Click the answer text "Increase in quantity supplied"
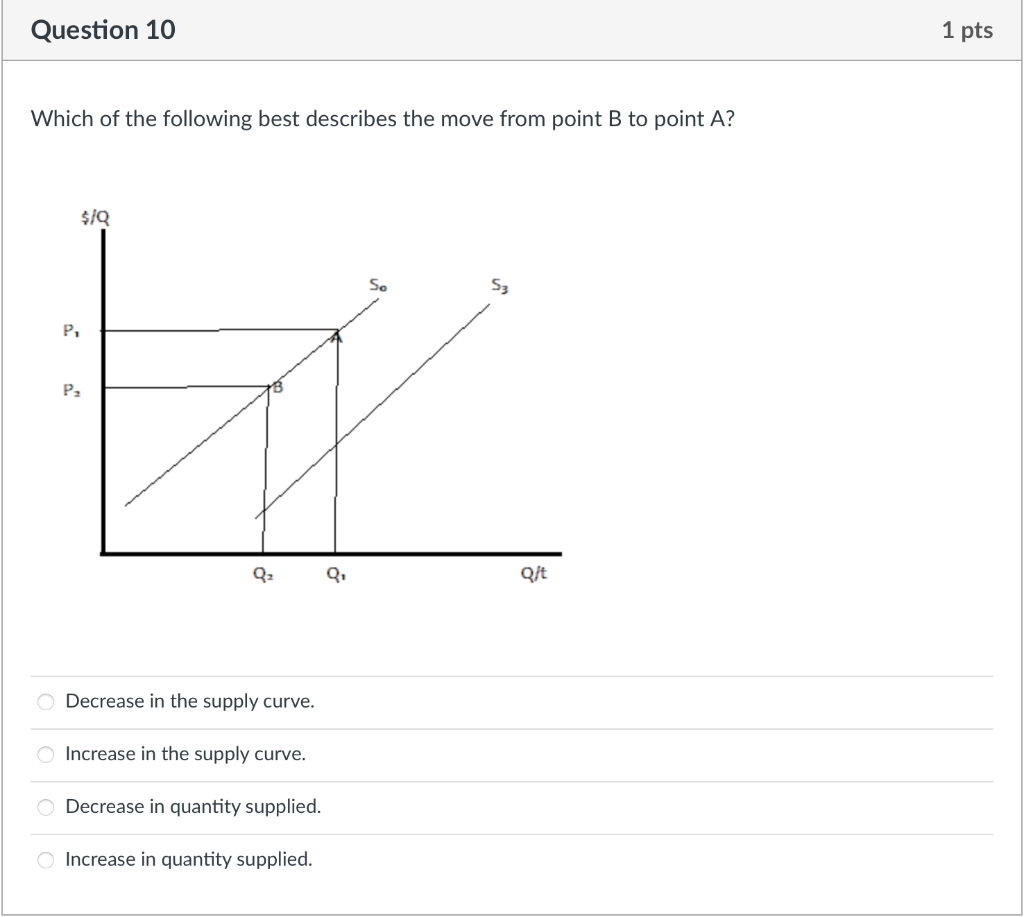Image resolution: width=1024 pixels, height=917 pixels. tap(186, 858)
